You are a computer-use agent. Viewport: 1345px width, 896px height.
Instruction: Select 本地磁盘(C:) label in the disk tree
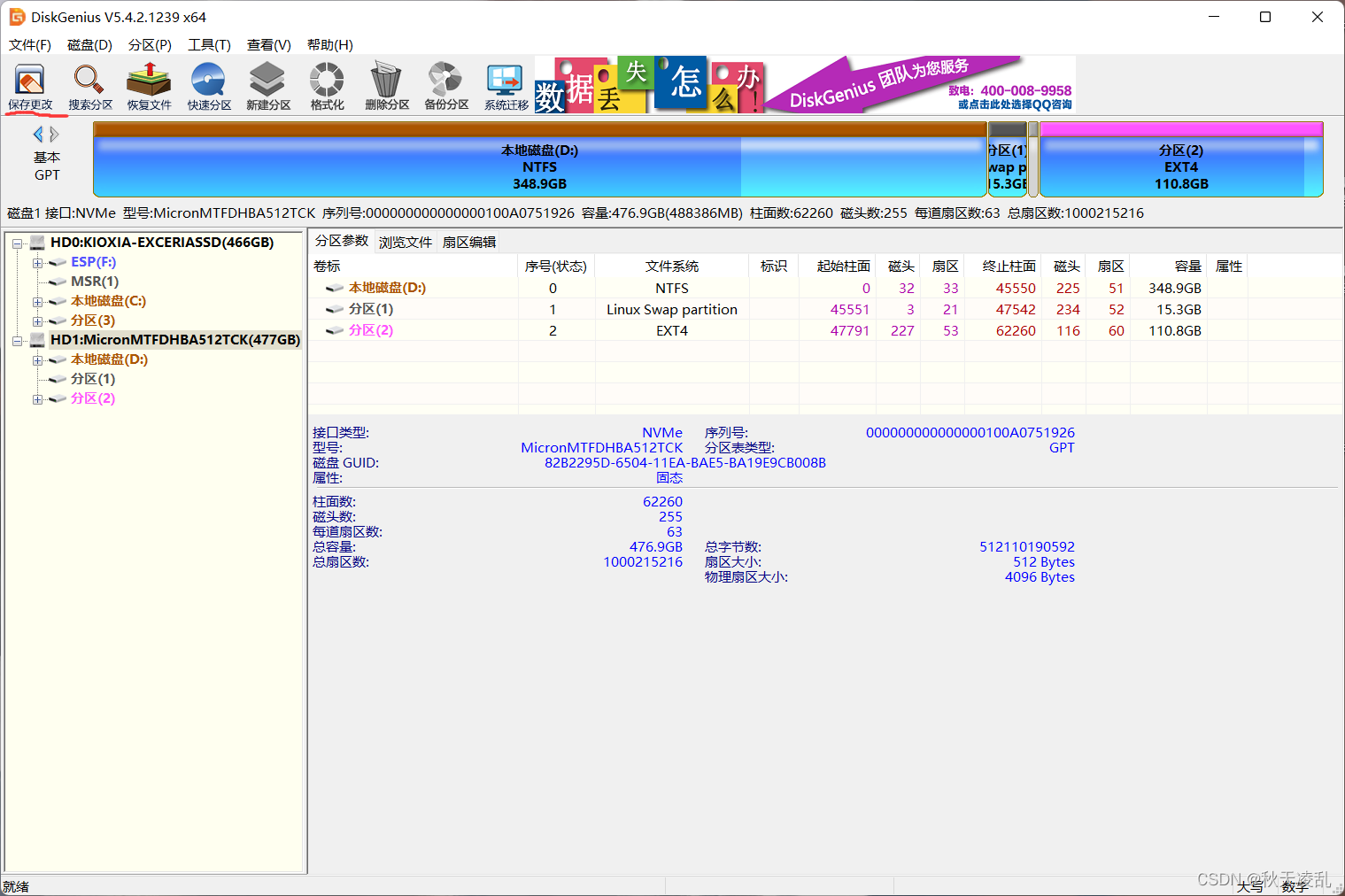click(109, 301)
